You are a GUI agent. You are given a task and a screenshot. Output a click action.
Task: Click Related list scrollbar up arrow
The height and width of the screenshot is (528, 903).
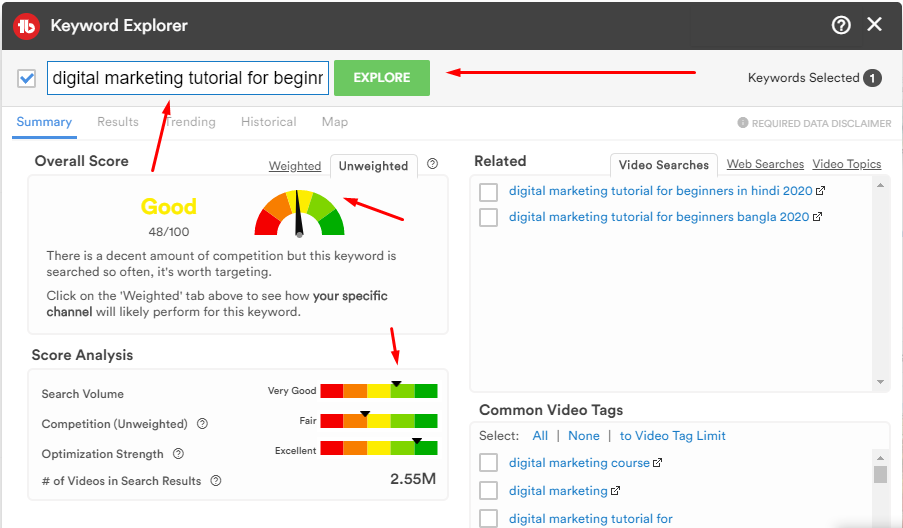click(x=880, y=185)
